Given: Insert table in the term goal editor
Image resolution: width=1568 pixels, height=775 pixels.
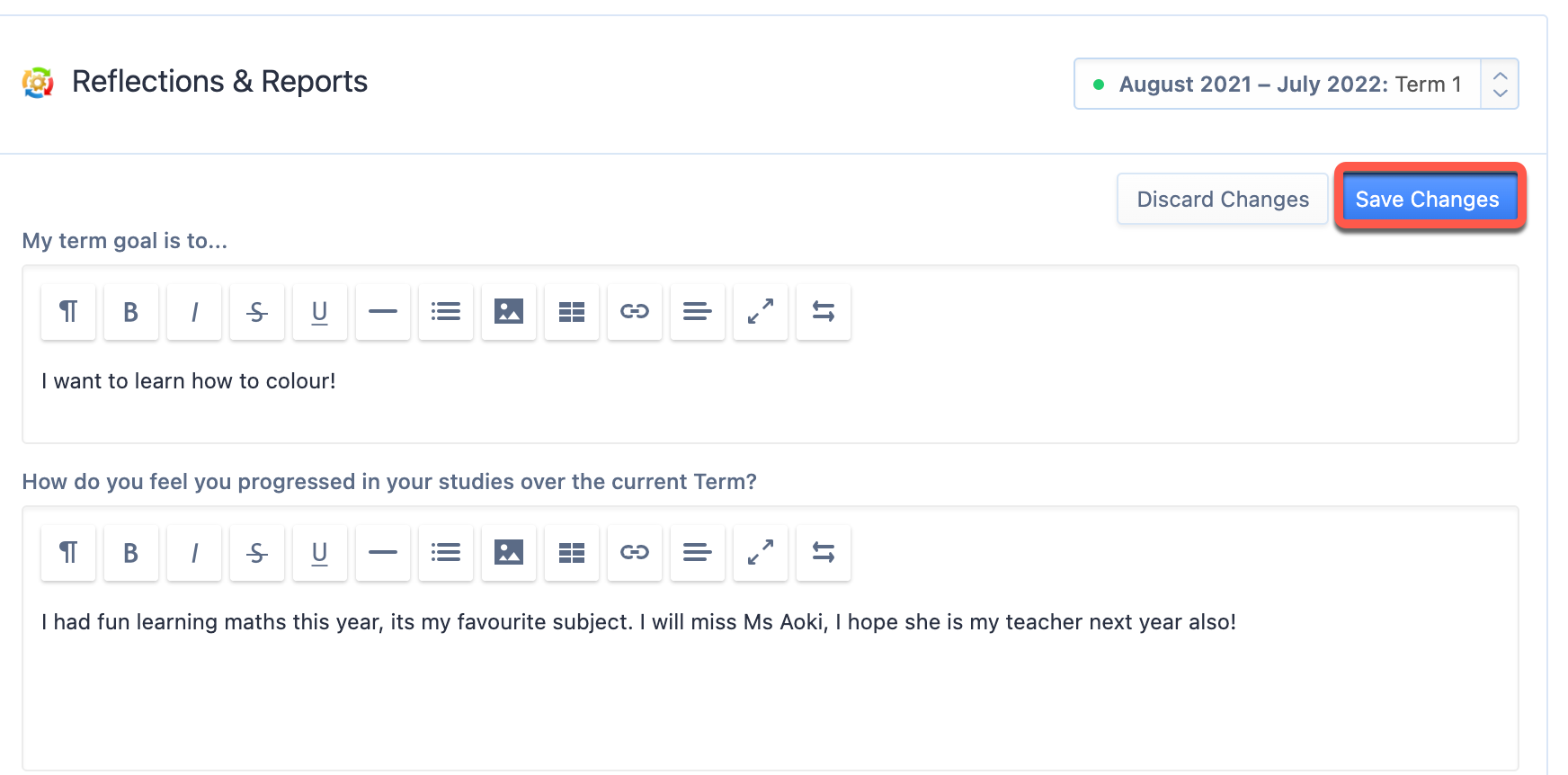Looking at the screenshot, I should coord(572,312).
